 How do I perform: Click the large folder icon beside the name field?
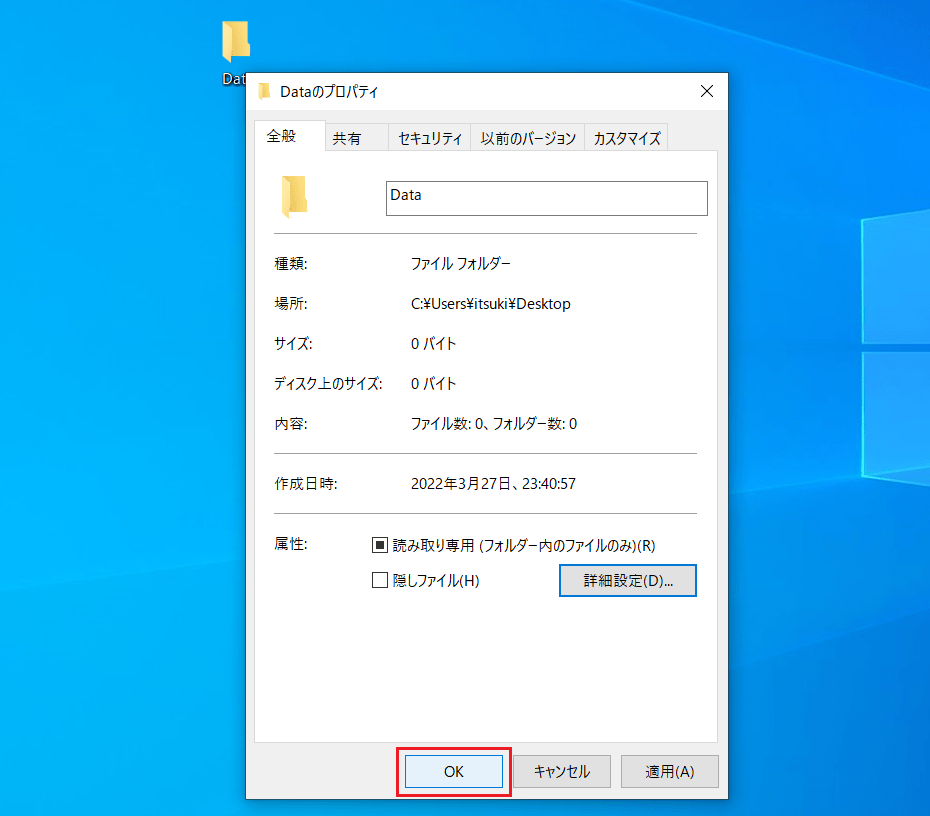point(294,196)
